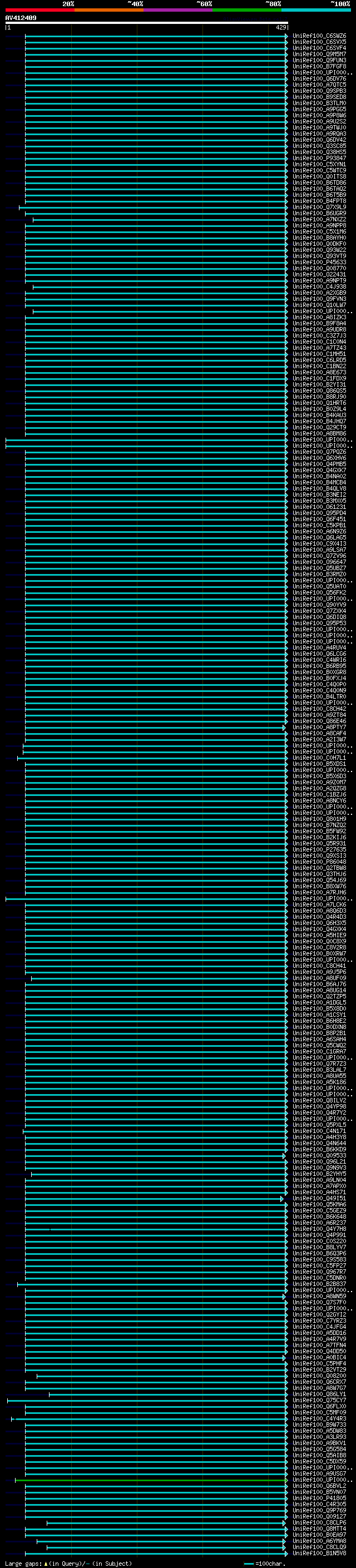Image resolution: width=356 pixels, height=1568 pixels.
Task: Select the UniRef100_C5WTC9 label
Action: pyautogui.click(x=319, y=170)
